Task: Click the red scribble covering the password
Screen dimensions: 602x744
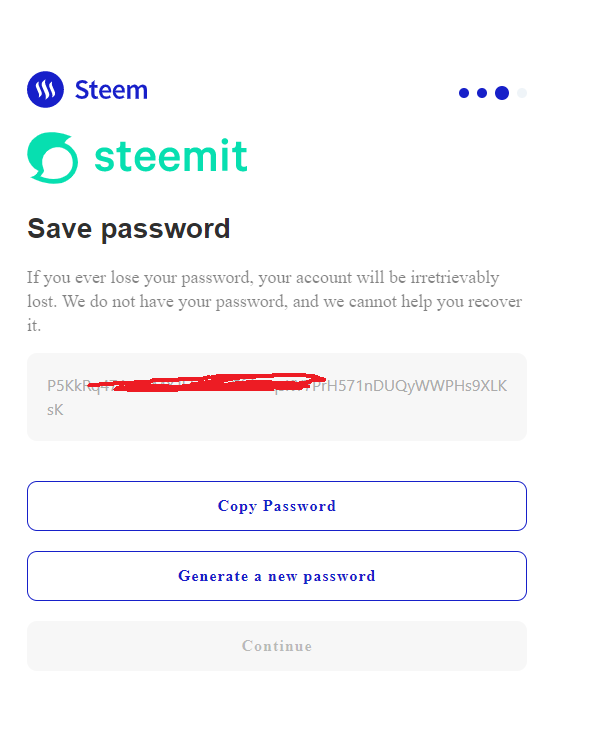Action: (220, 382)
